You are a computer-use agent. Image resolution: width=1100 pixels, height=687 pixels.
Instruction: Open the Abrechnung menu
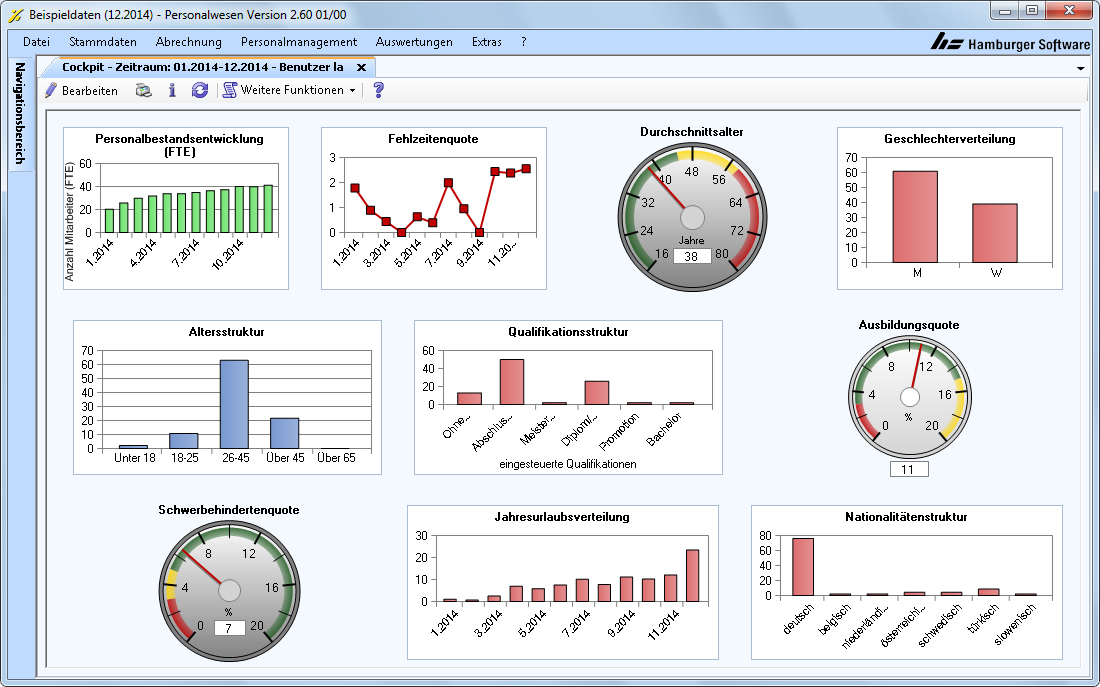coord(189,42)
